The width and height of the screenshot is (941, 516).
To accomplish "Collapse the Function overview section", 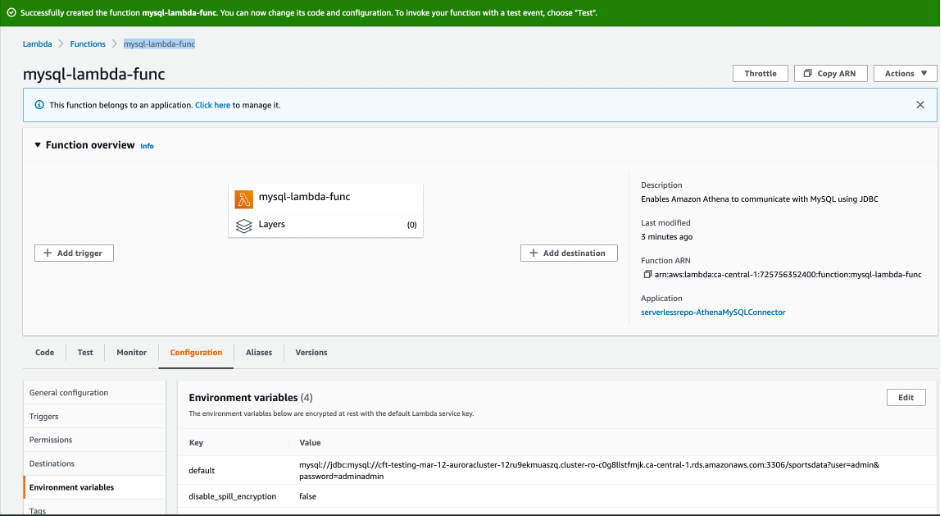I will [37, 145].
